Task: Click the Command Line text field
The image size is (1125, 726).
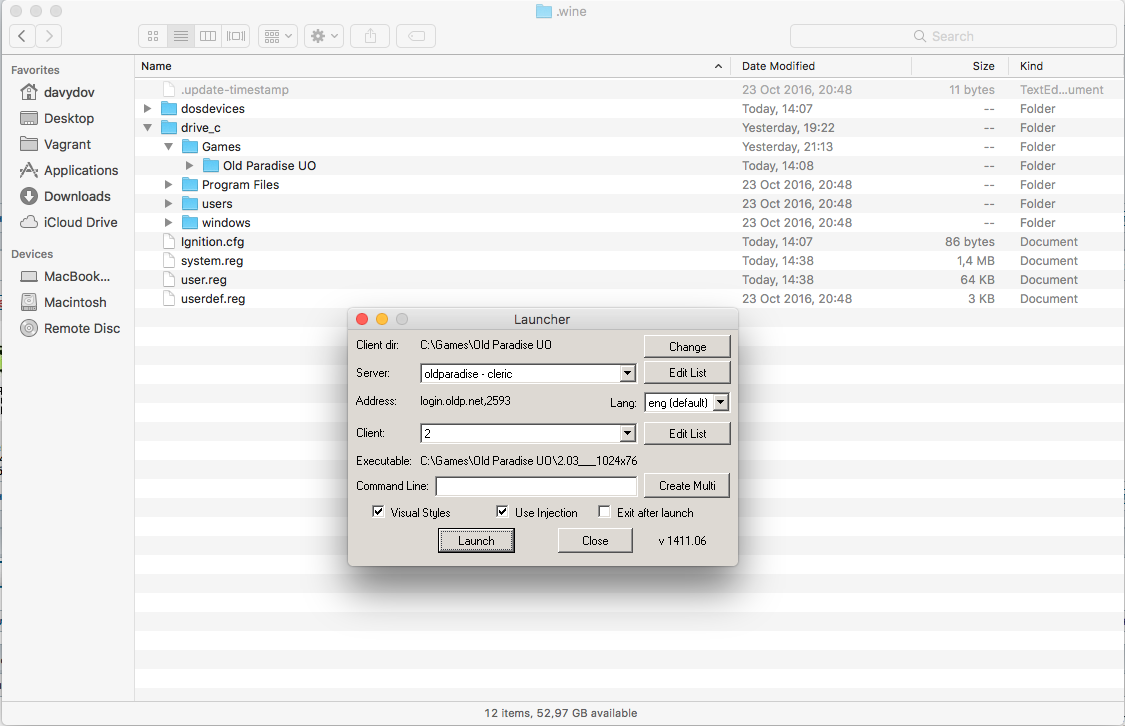Action: pyautogui.click(x=536, y=487)
